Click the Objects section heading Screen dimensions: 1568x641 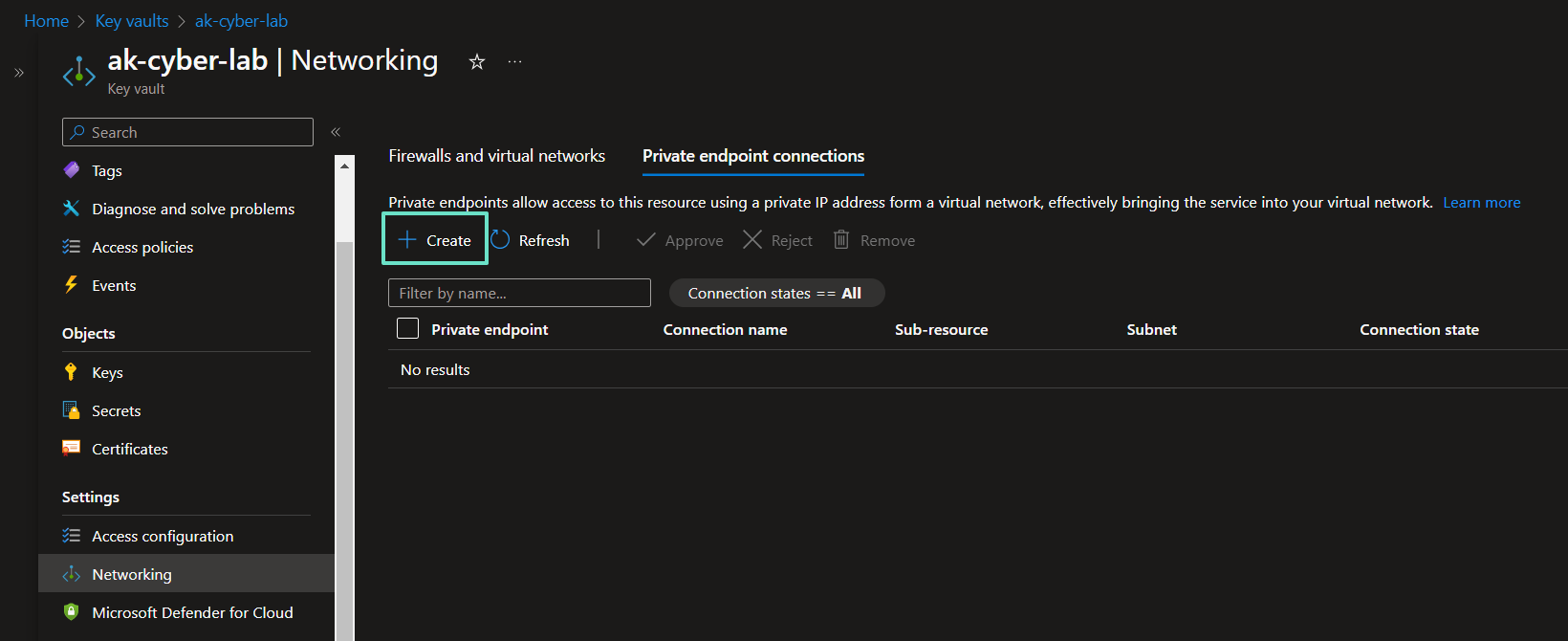[x=89, y=334]
